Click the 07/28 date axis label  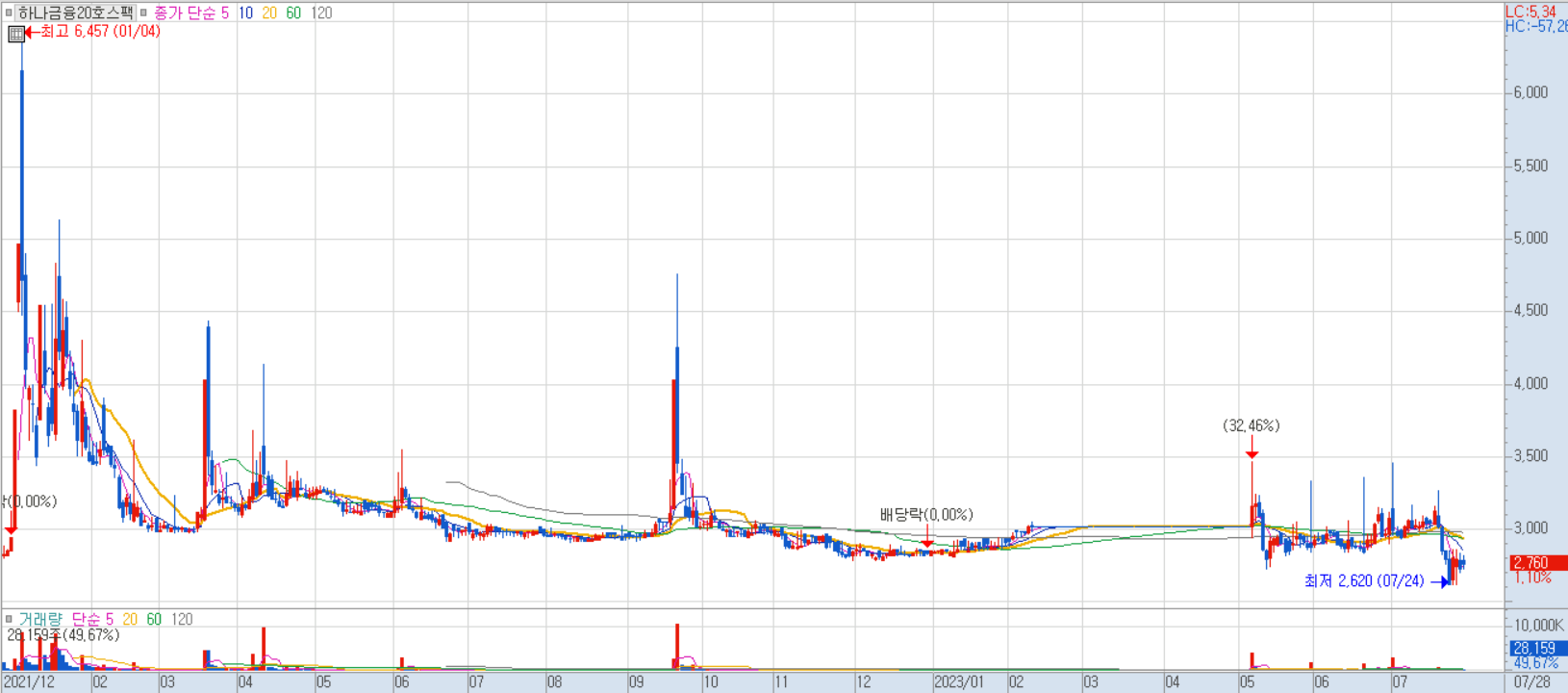coord(1532,681)
